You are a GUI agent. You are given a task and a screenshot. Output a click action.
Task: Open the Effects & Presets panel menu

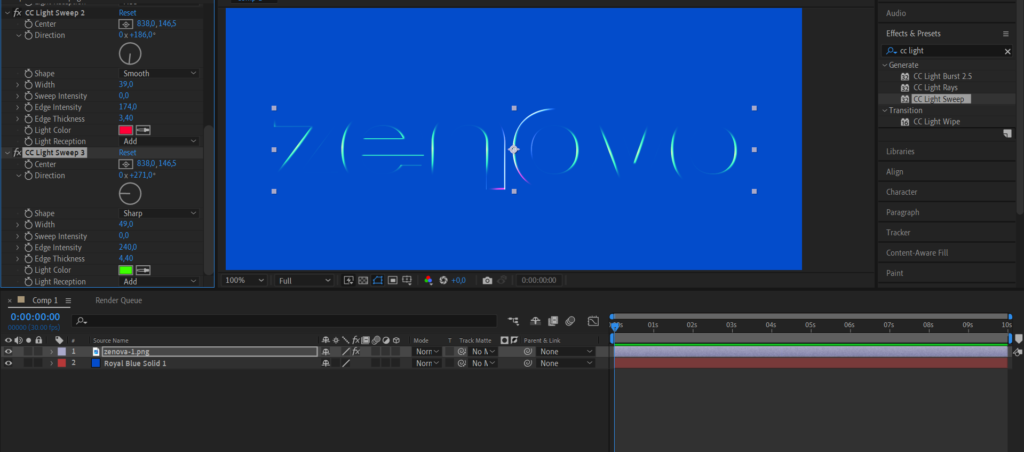coord(1006,33)
